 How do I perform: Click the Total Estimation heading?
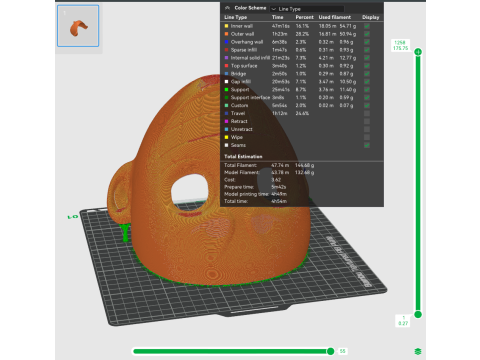coord(243,157)
